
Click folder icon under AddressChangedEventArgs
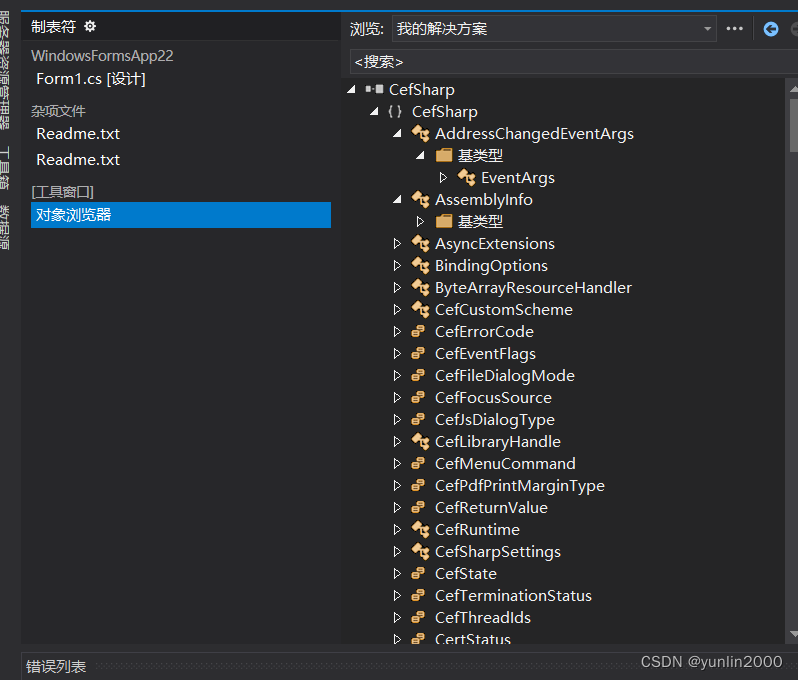pos(444,155)
